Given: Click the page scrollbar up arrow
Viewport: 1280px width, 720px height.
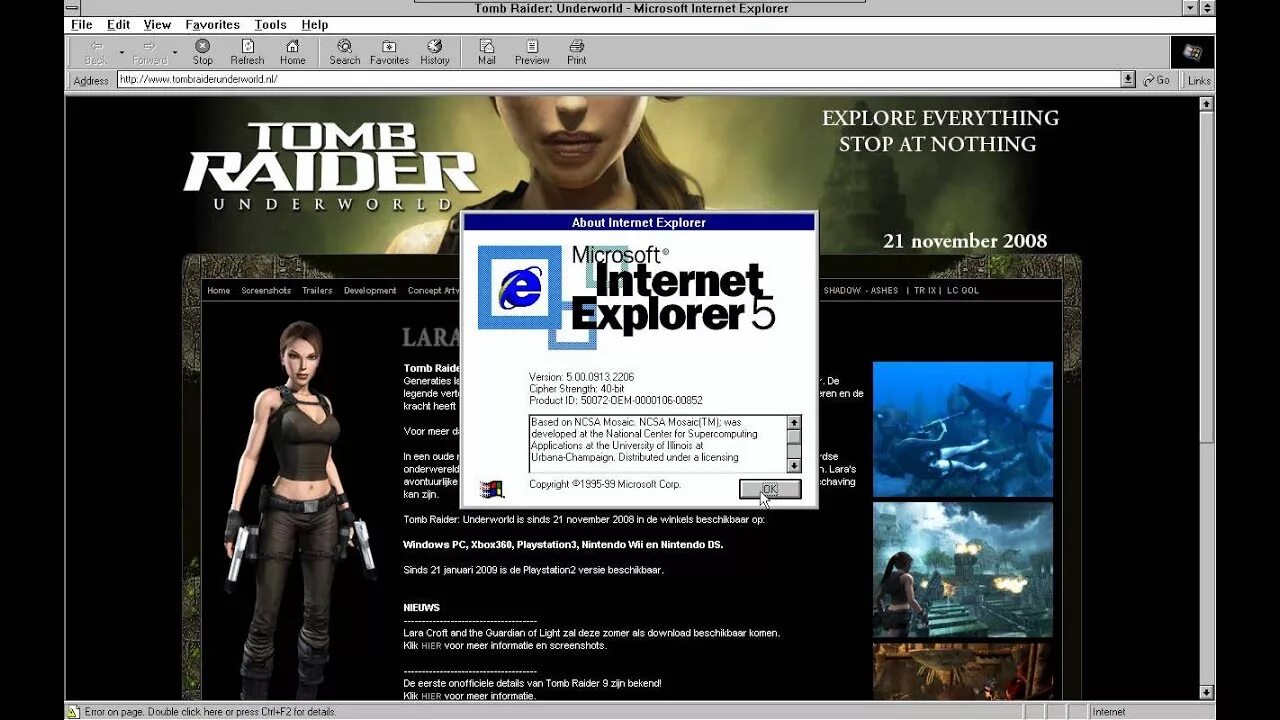Looking at the screenshot, I should point(1206,103).
